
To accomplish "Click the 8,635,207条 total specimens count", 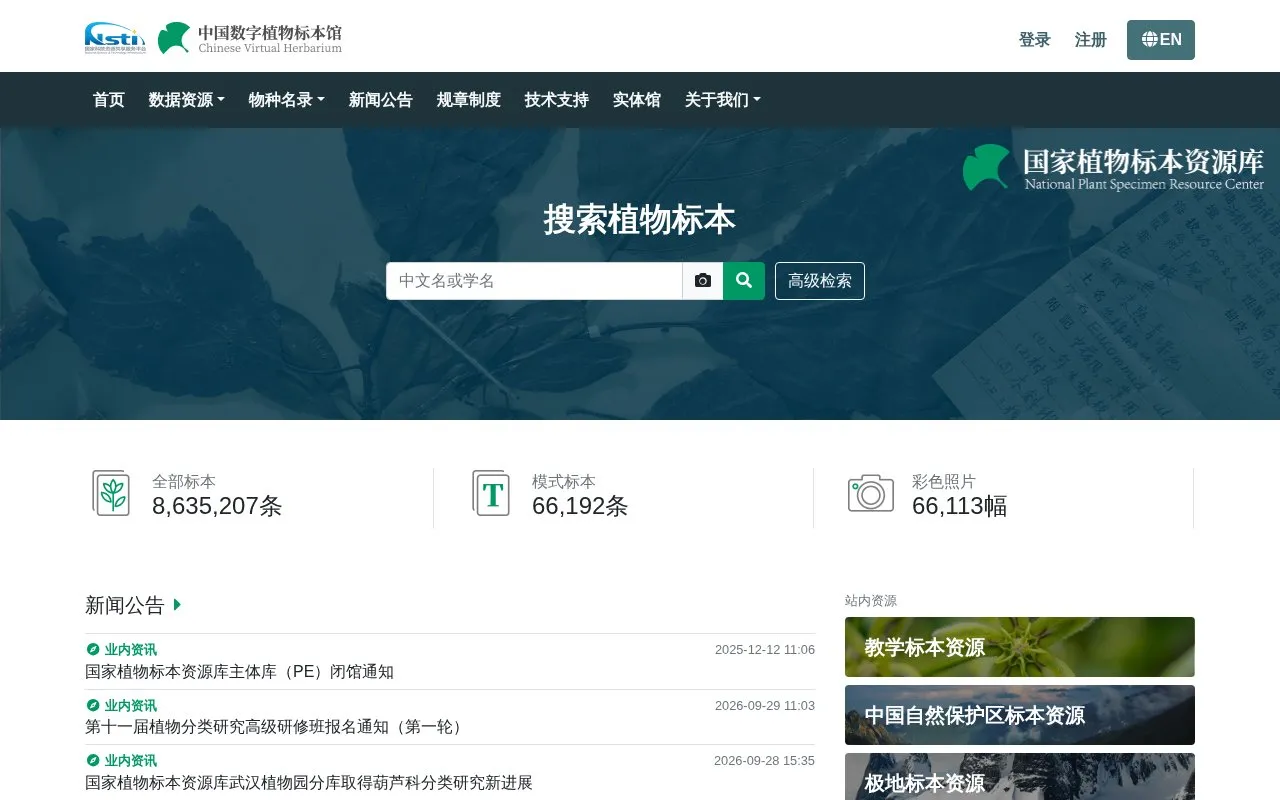I will click(x=217, y=506).
